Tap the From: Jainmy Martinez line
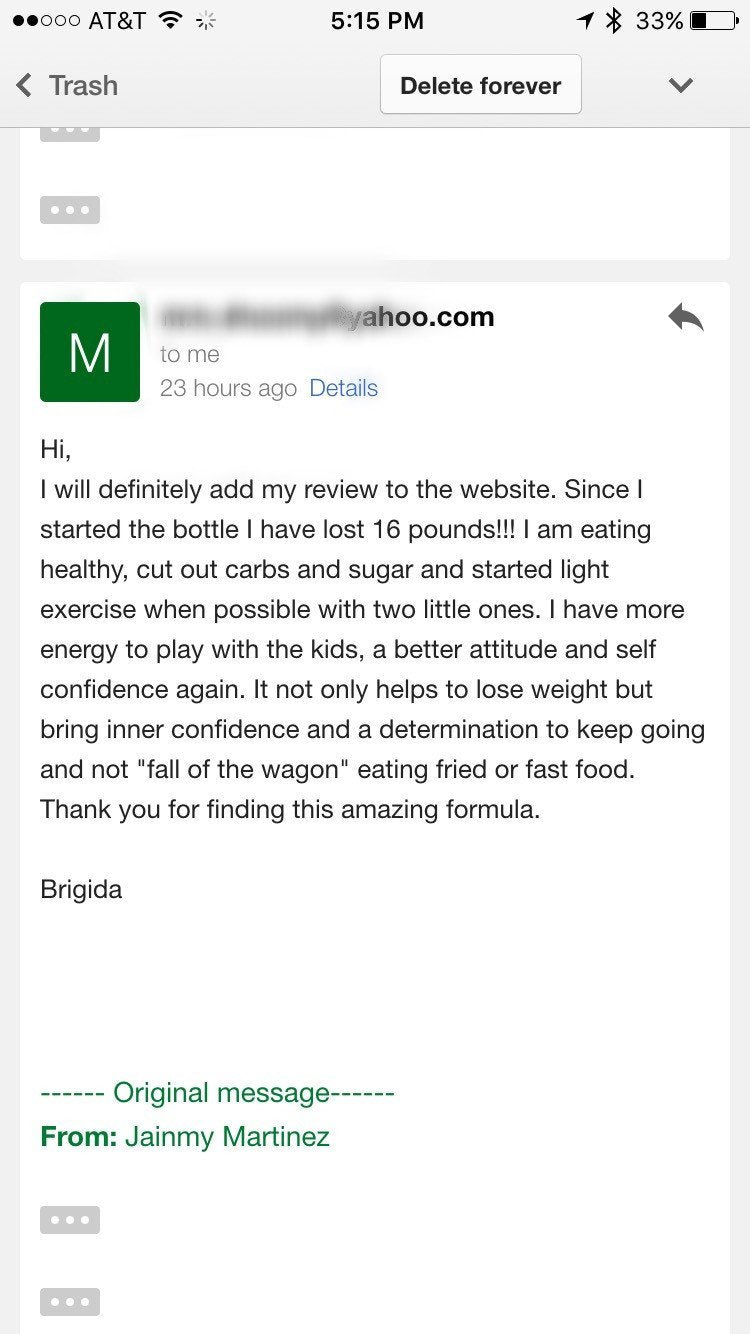Screen dimensions: 750x1334 [185, 1136]
